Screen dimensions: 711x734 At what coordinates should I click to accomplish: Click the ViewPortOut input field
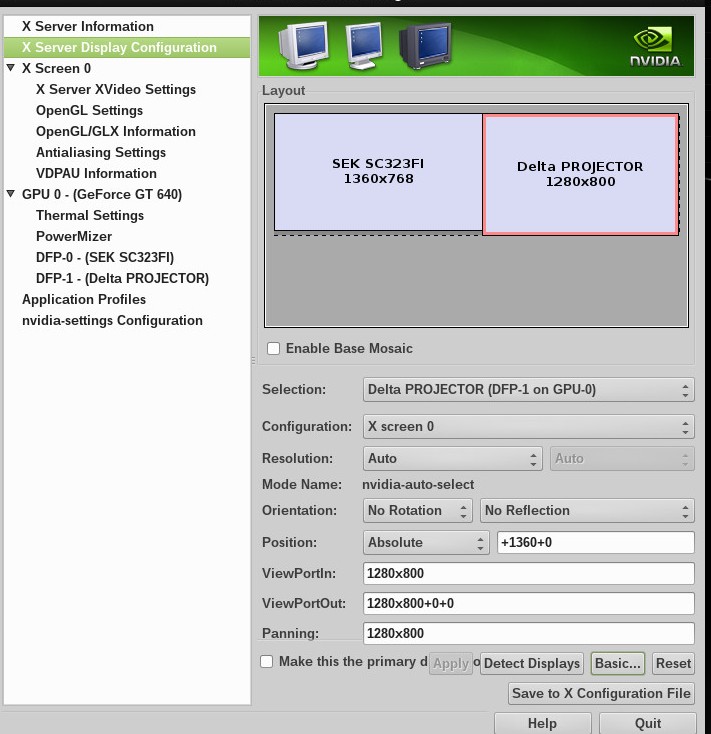coord(528,603)
